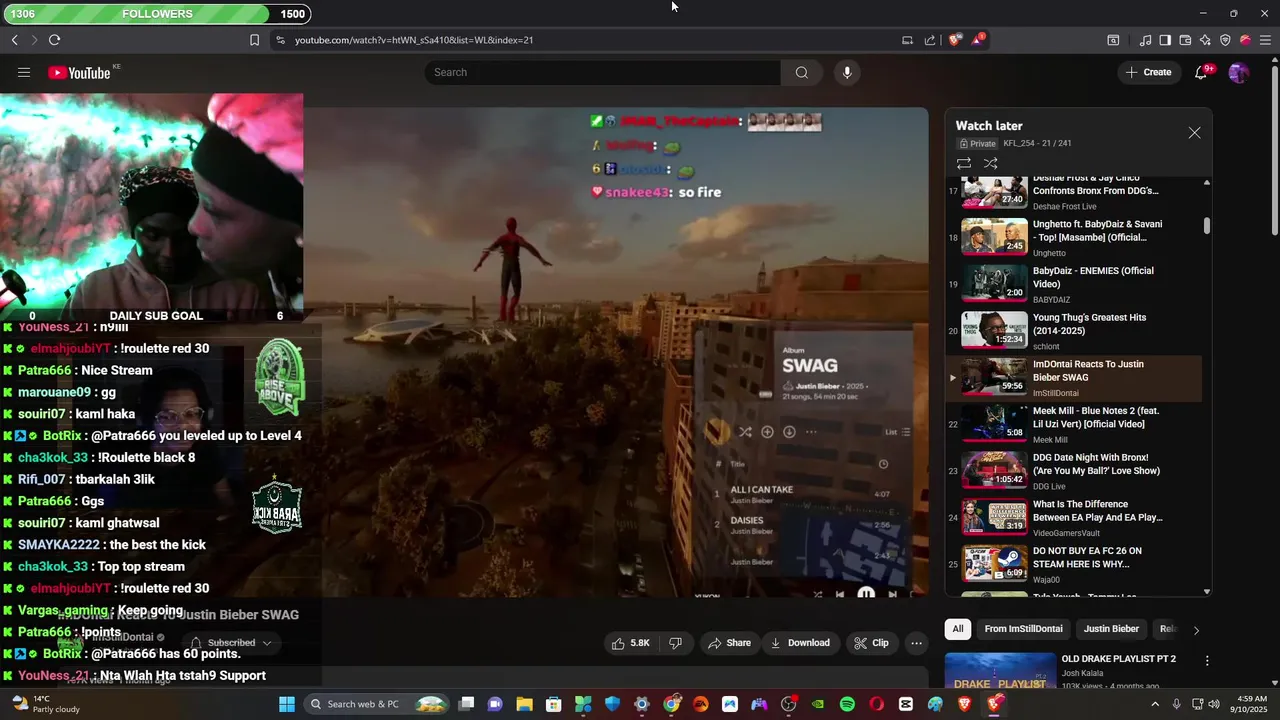This screenshot has width=1280, height=720.
Task: Open the Brave Wallet icon
Action: [1185, 40]
